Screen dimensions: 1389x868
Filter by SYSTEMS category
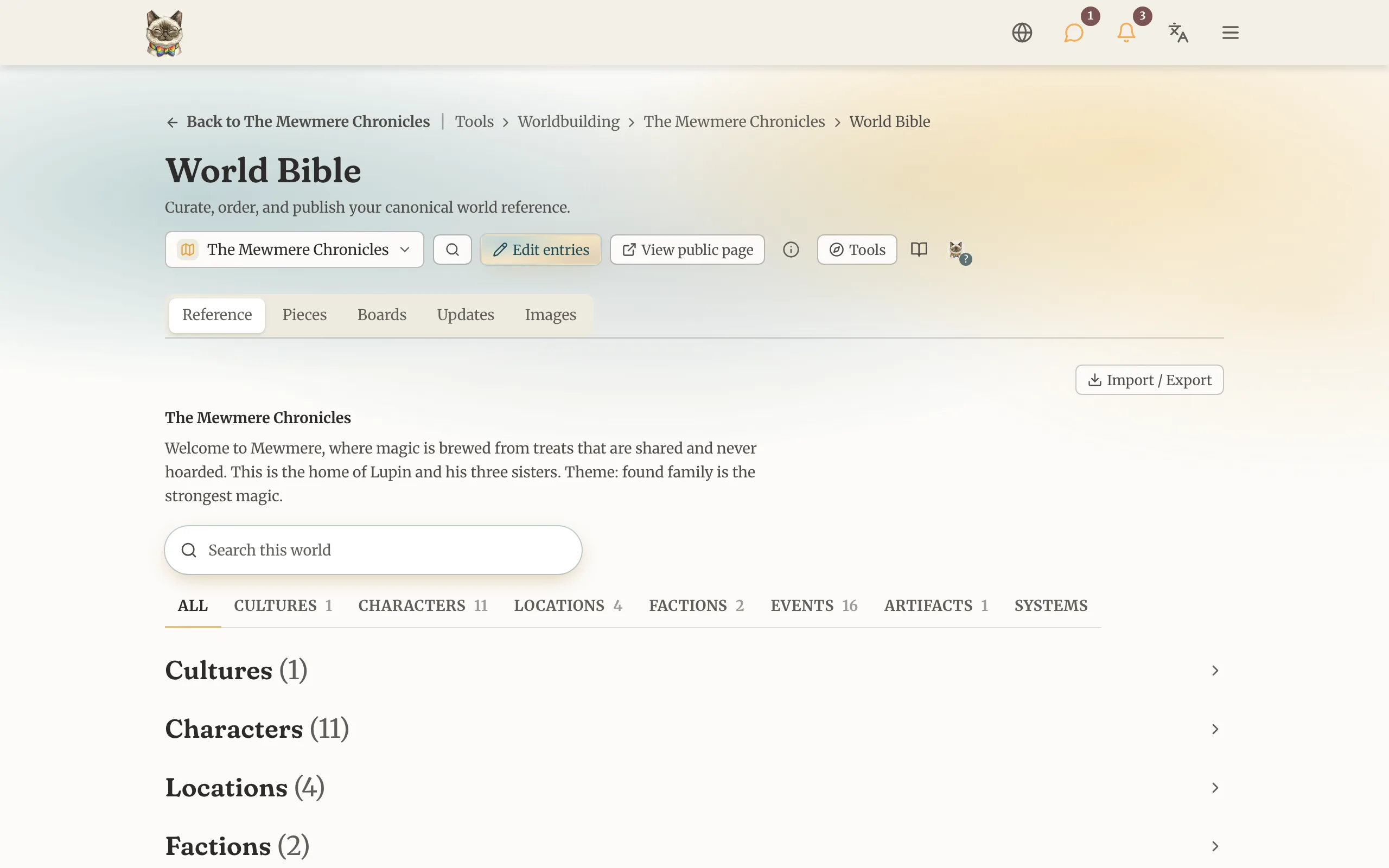(x=1051, y=605)
